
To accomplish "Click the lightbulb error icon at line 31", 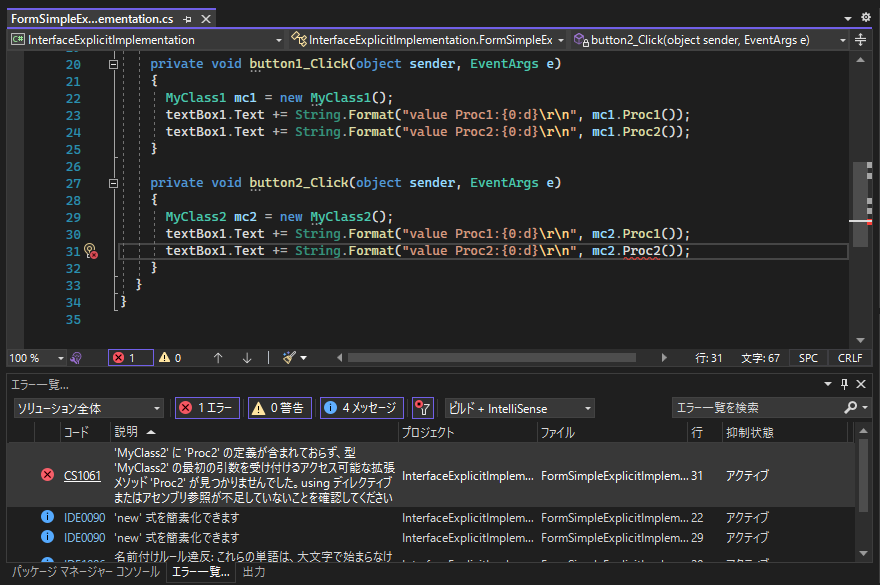I will point(90,251).
